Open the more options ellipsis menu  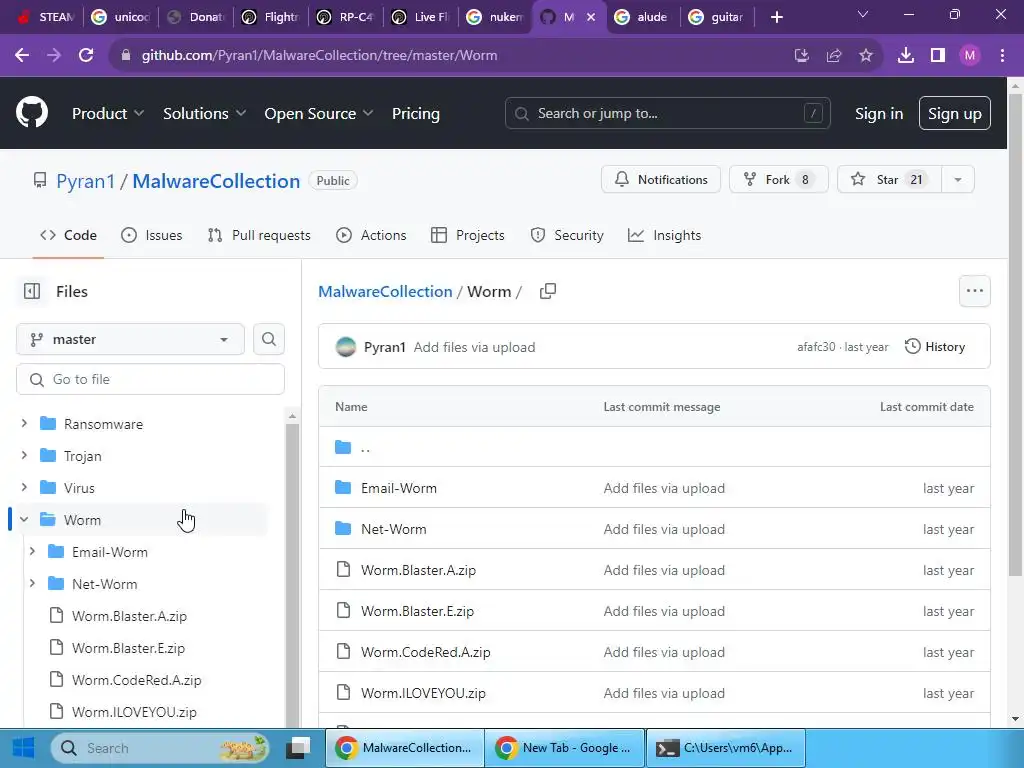(x=974, y=291)
